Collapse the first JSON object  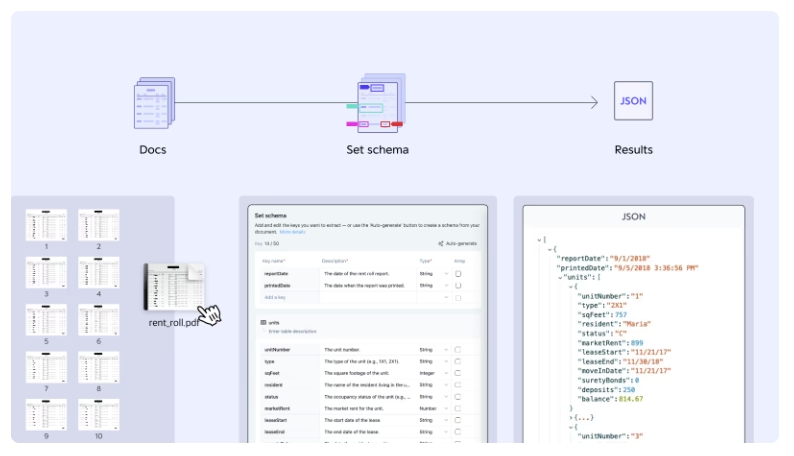(x=550, y=250)
